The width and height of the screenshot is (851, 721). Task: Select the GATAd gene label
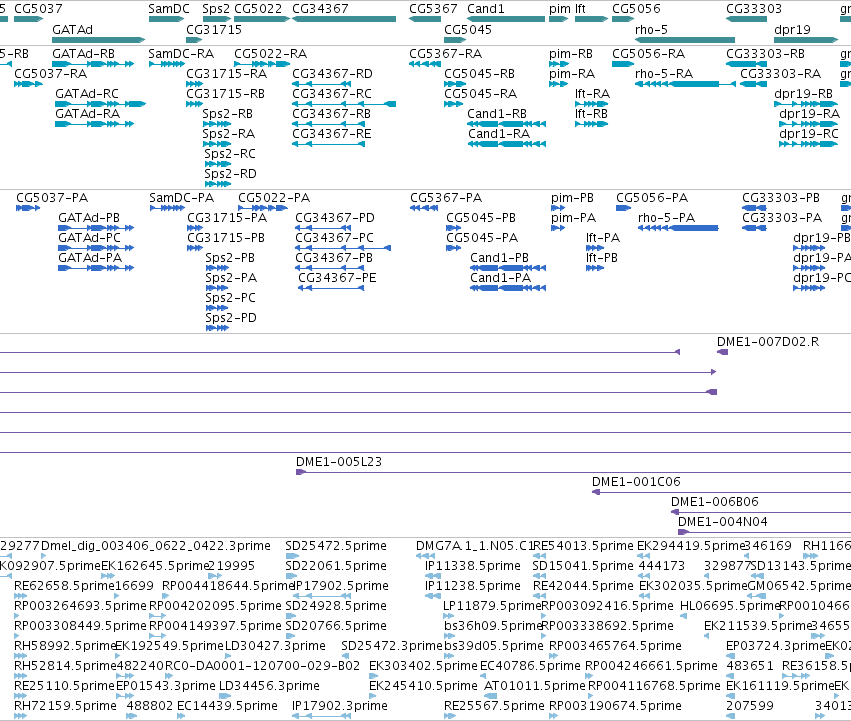[72, 29]
